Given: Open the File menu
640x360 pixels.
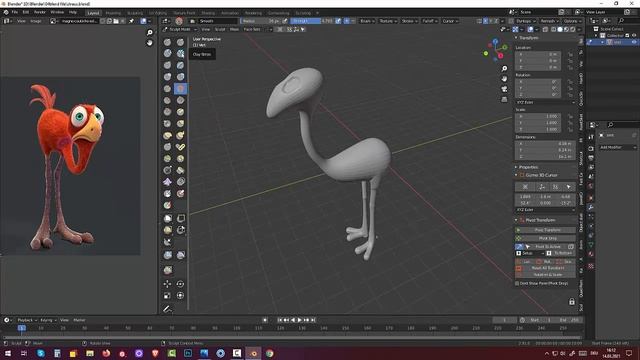Looking at the screenshot, I should [15, 12].
